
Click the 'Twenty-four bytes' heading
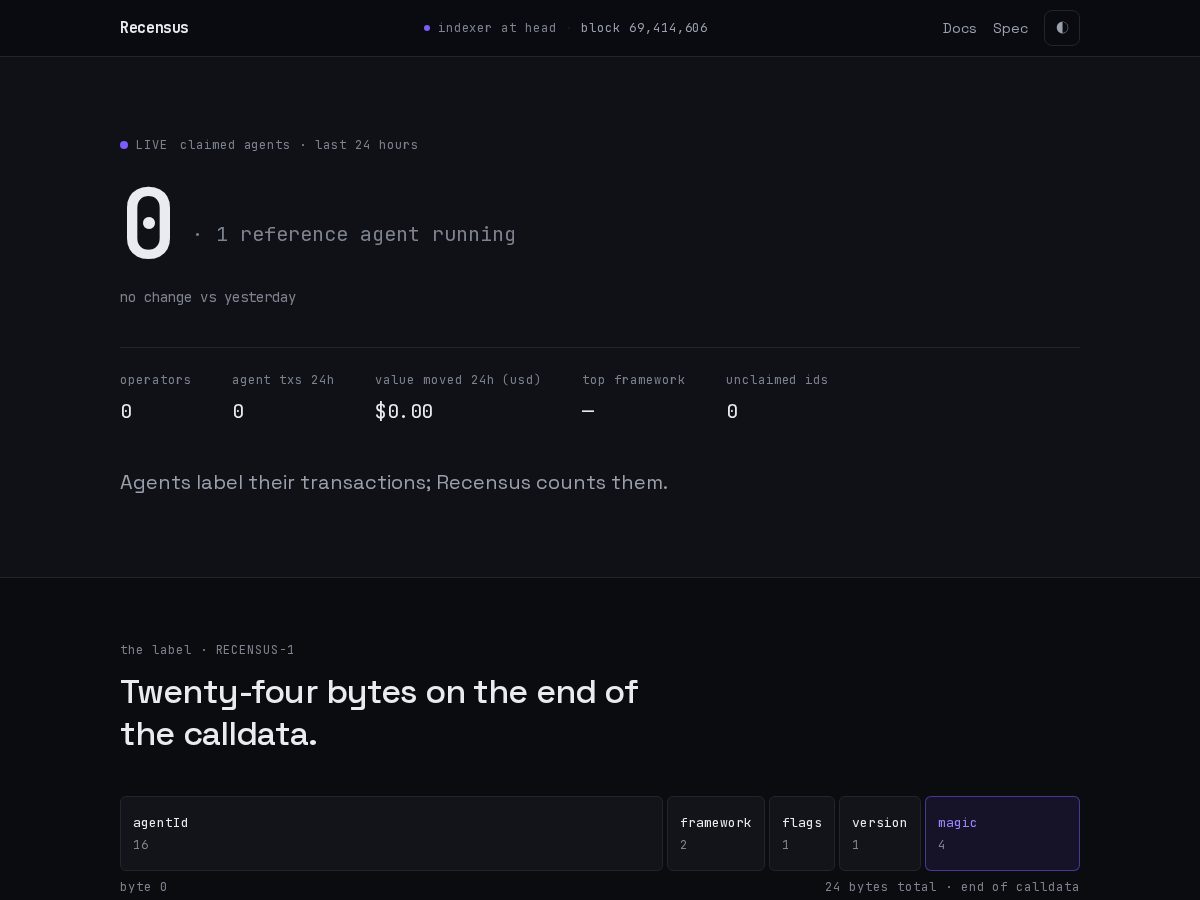pyautogui.click(x=379, y=713)
